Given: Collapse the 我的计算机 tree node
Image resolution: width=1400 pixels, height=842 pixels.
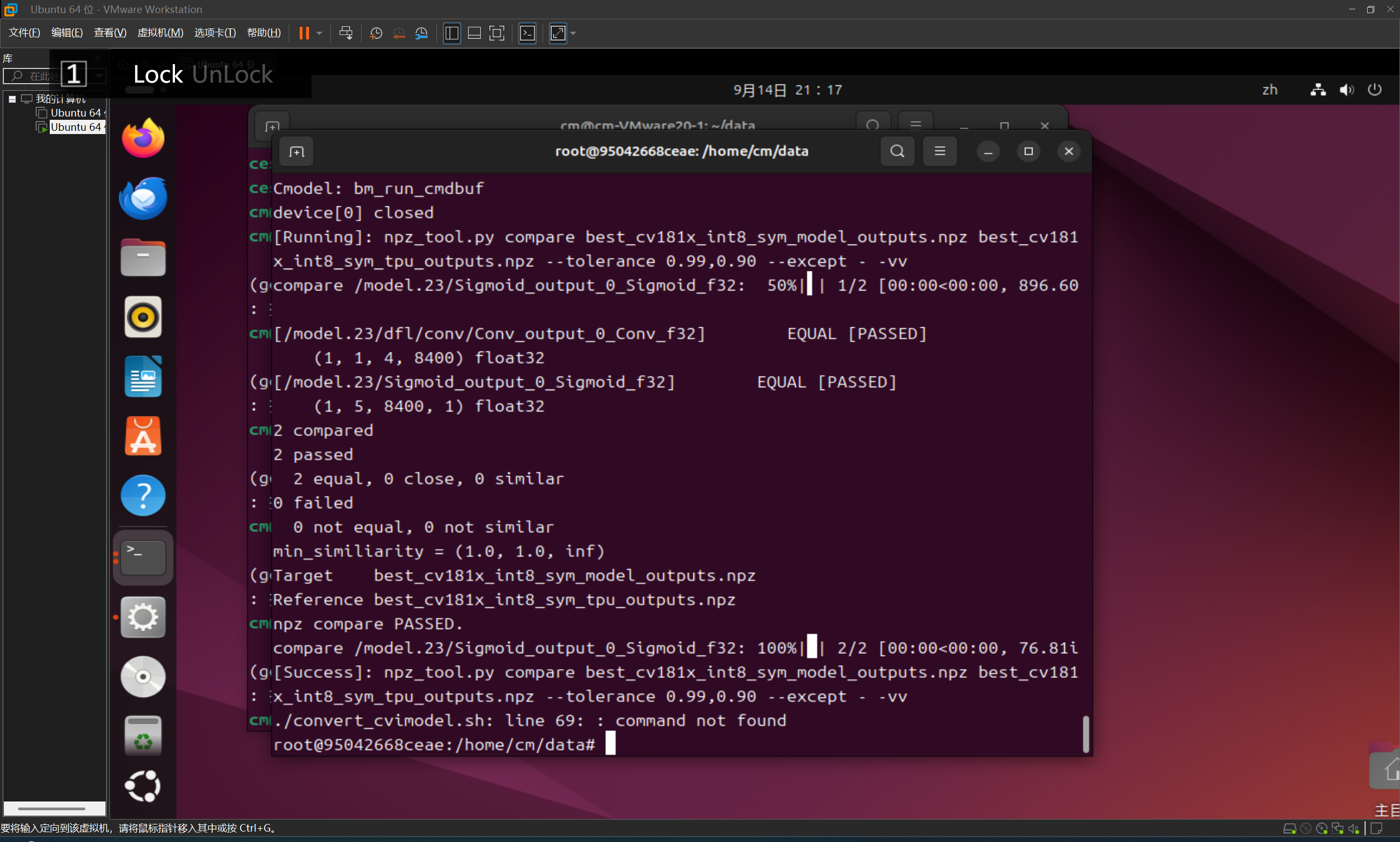Looking at the screenshot, I should (12, 98).
